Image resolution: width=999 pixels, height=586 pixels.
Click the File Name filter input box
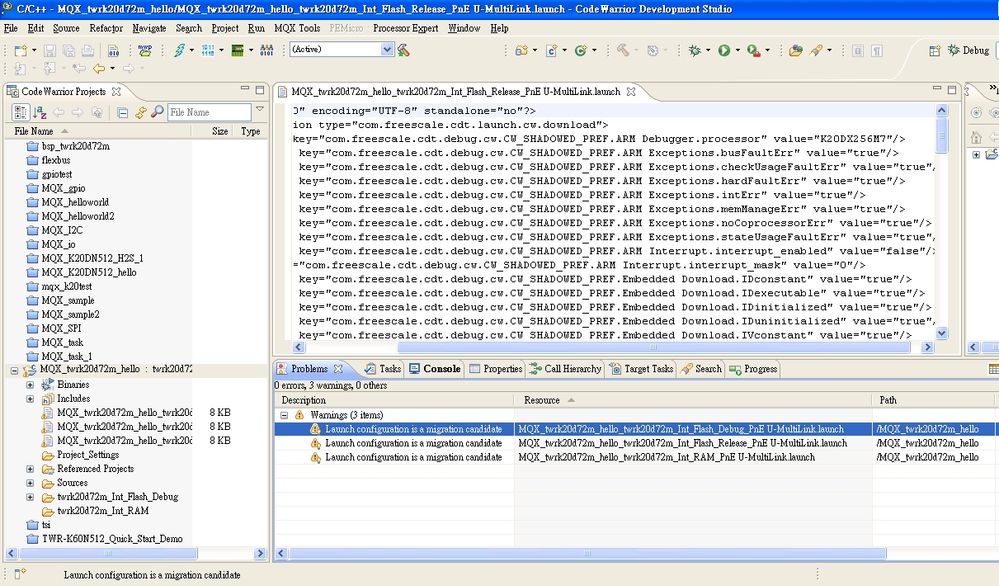point(209,112)
